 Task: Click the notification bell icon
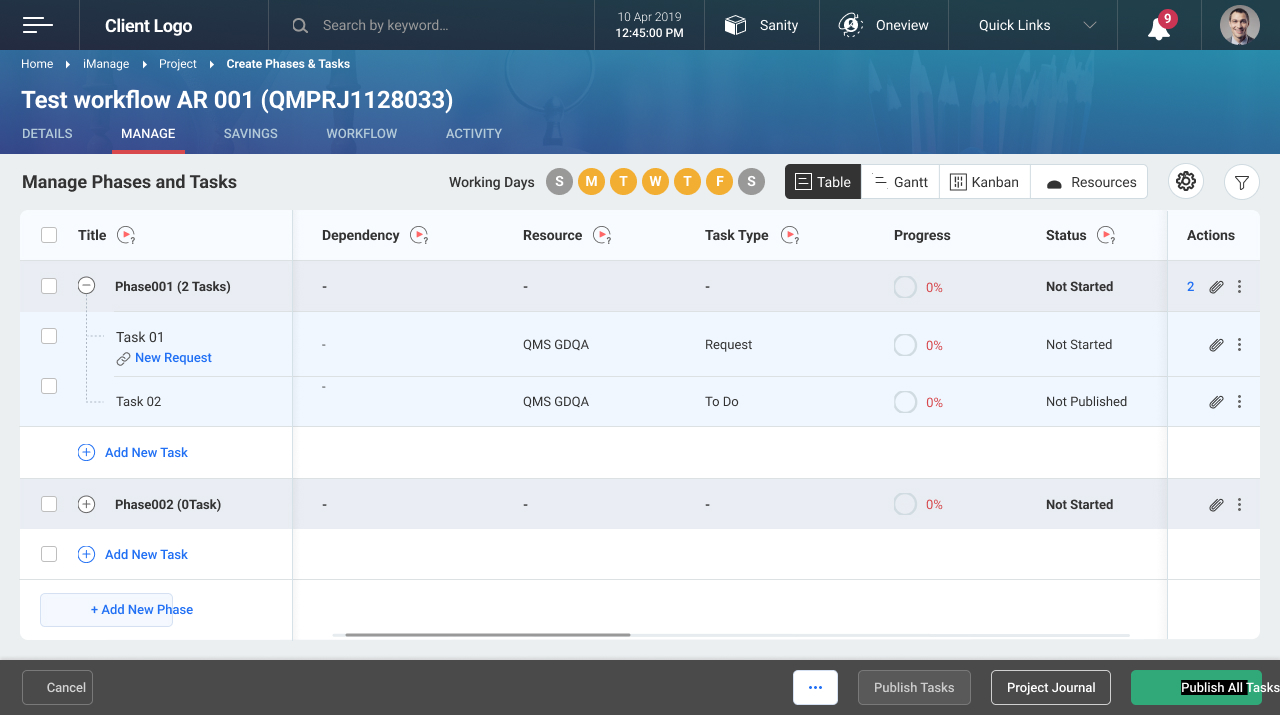(1159, 27)
